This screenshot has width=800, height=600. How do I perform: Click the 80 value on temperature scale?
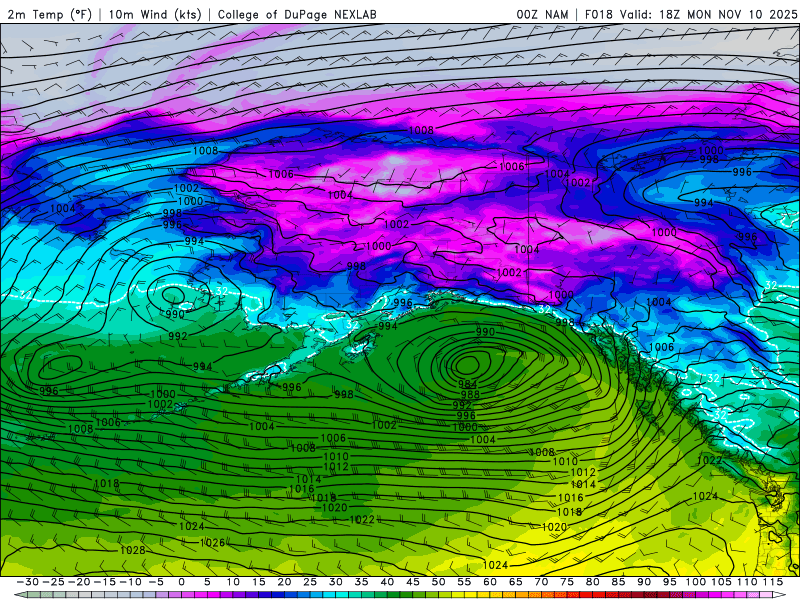coord(592,582)
